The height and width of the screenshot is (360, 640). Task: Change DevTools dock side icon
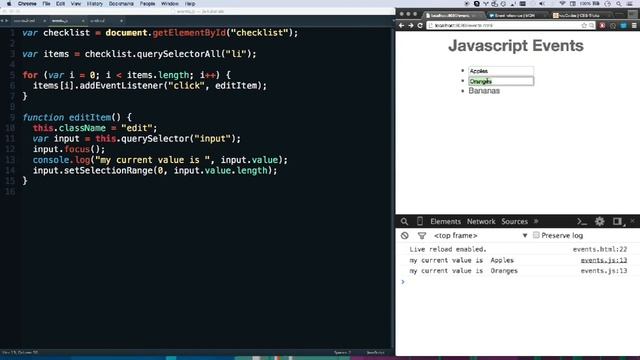tap(618, 221)
